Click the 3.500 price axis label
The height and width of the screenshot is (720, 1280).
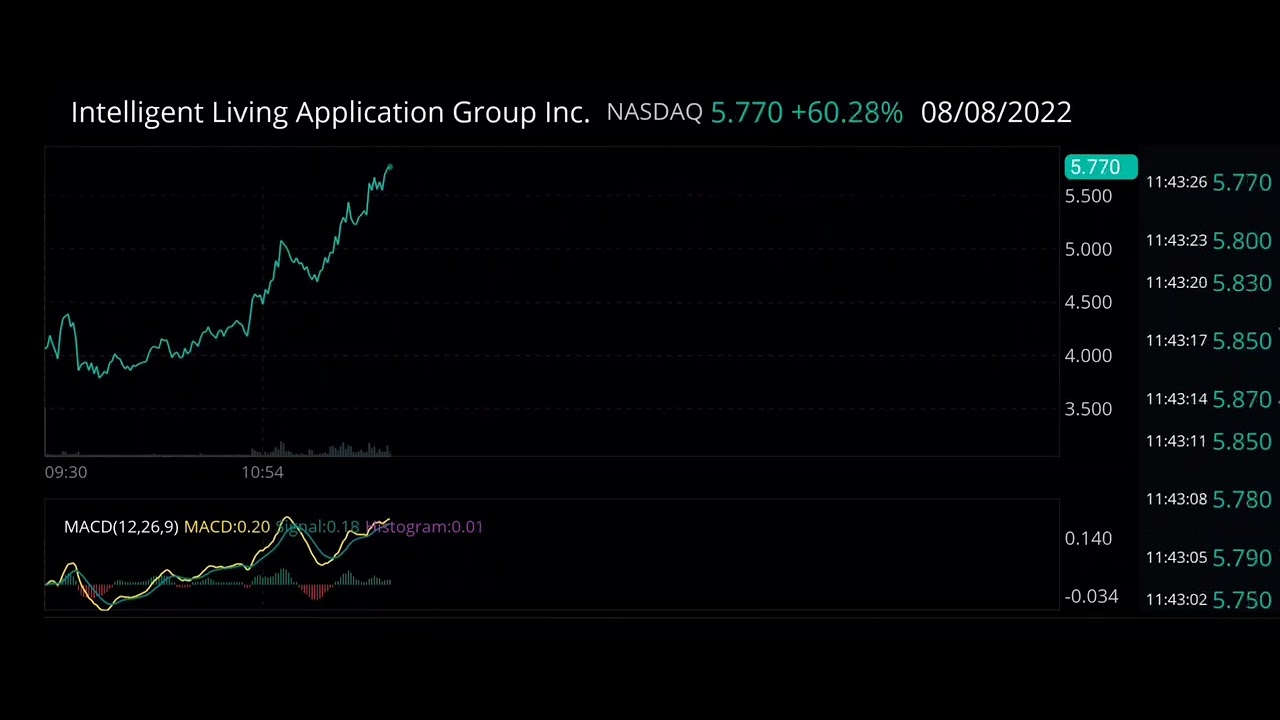click(x=1088, y=409)
